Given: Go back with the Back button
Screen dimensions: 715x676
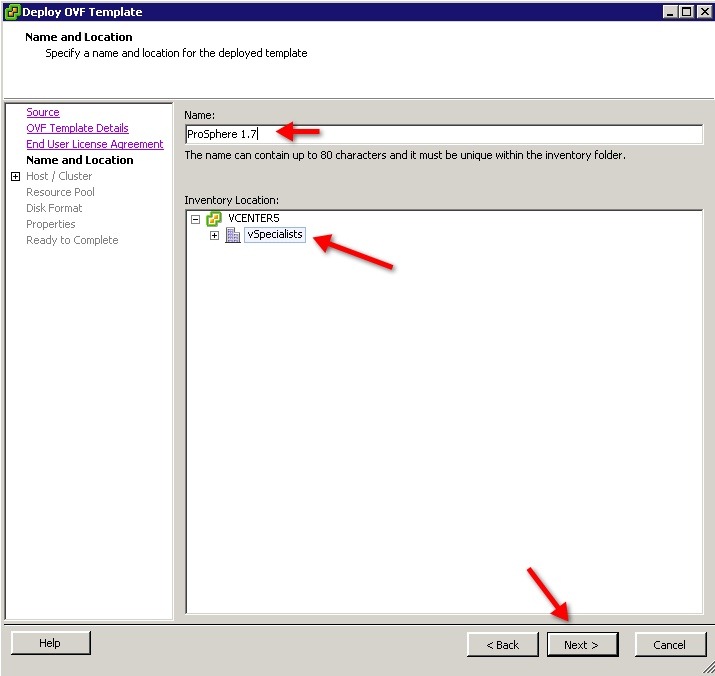Looking at the screenshot, I should click(502, 645).
